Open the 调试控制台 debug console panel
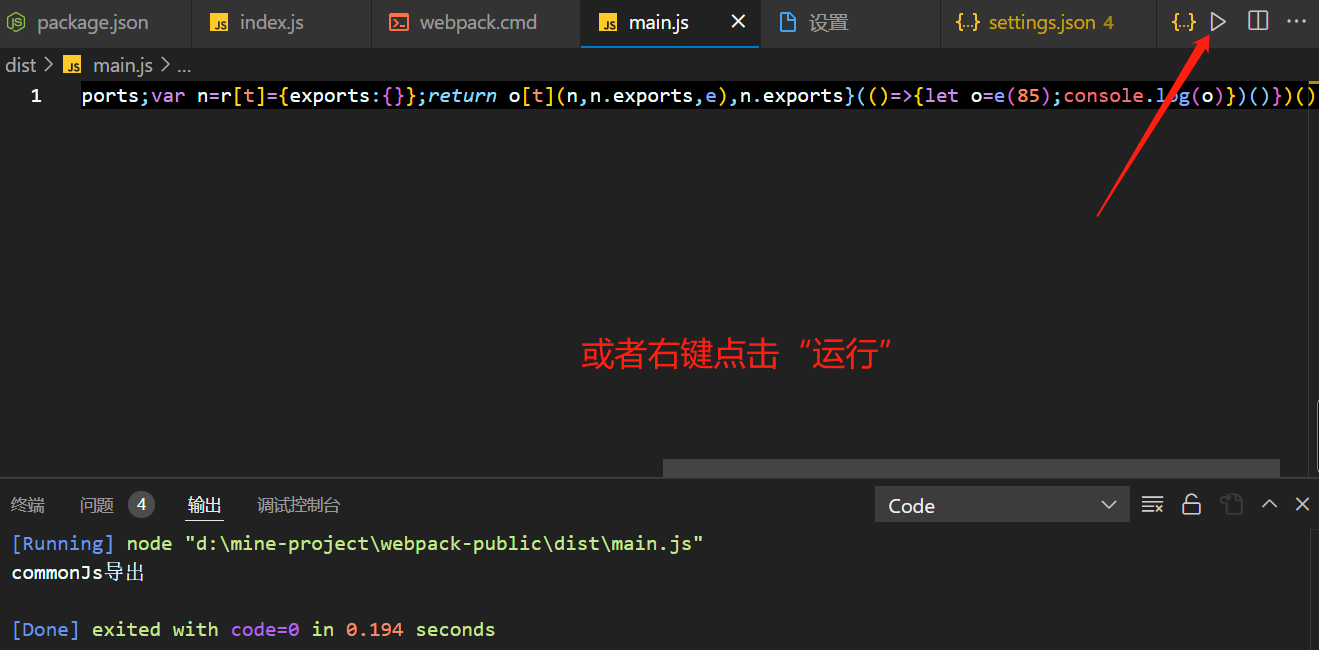 coord(298,505)
